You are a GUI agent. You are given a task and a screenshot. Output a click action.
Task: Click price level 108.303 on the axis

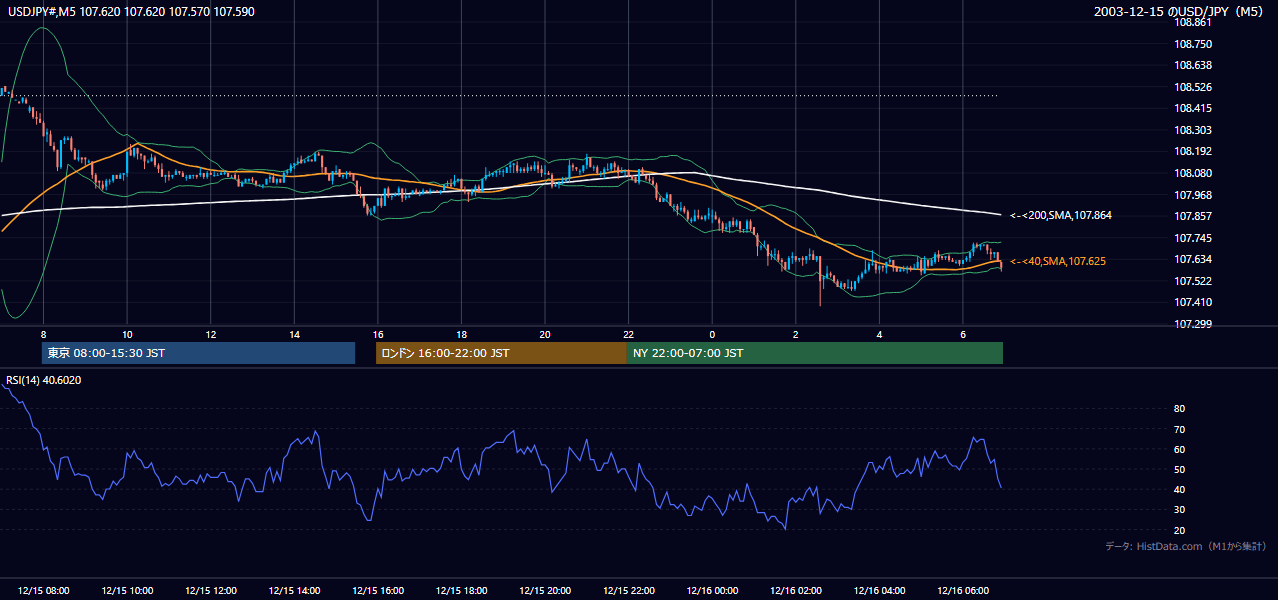1193,130
